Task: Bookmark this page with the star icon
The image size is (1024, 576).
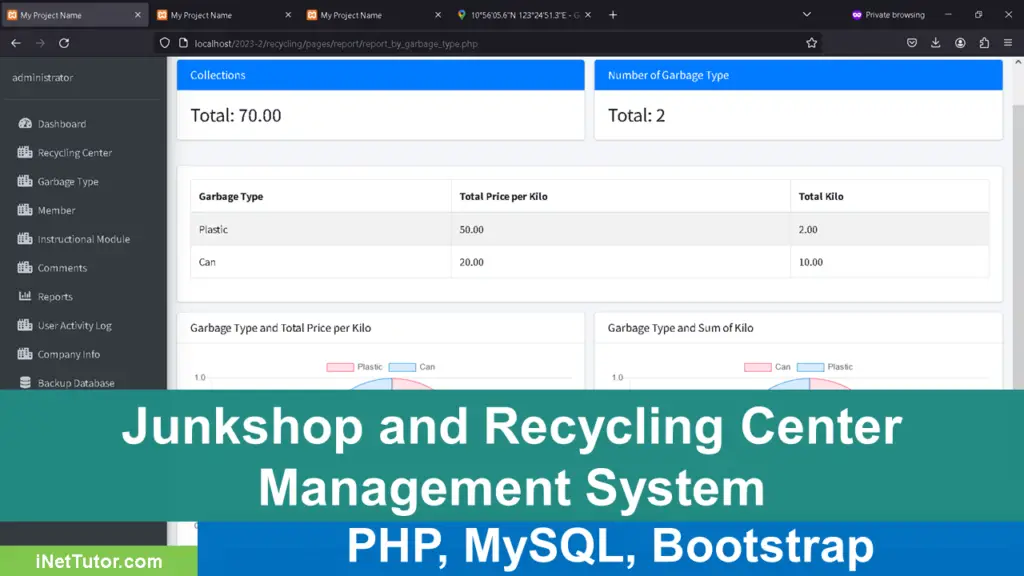Action: [811, 43]
